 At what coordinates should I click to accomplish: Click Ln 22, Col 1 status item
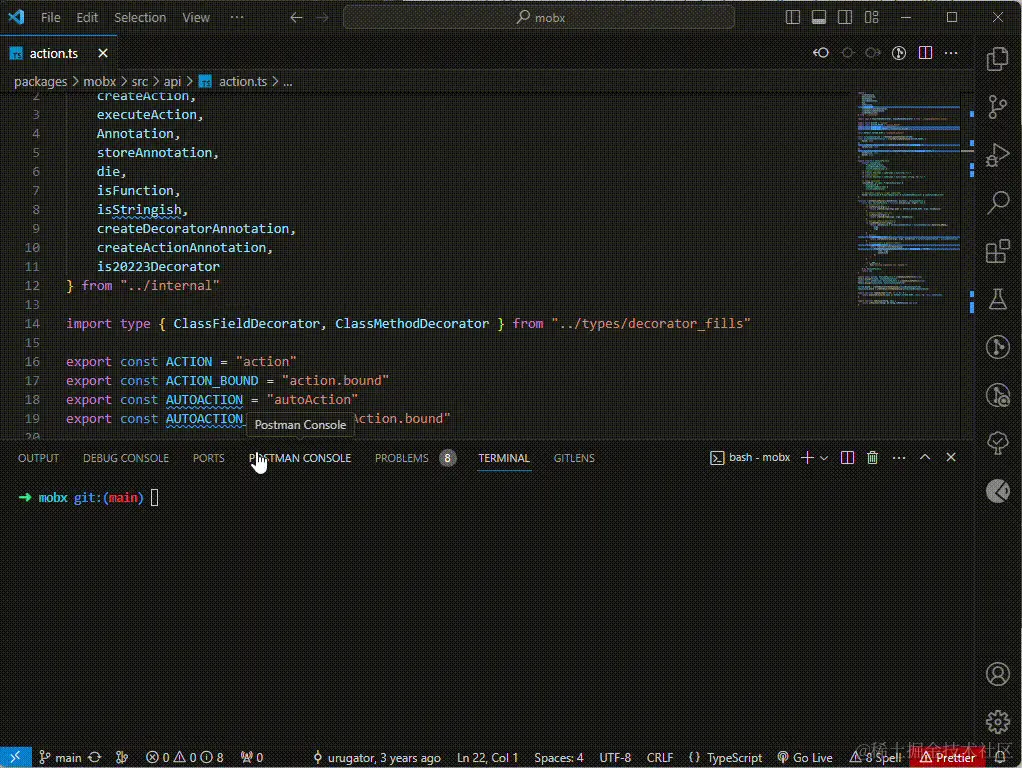point(488,758)
